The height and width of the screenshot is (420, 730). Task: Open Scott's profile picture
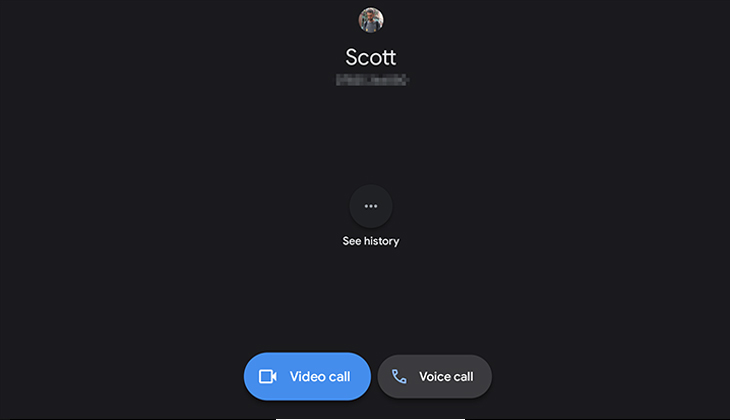(x=371, y=20)
